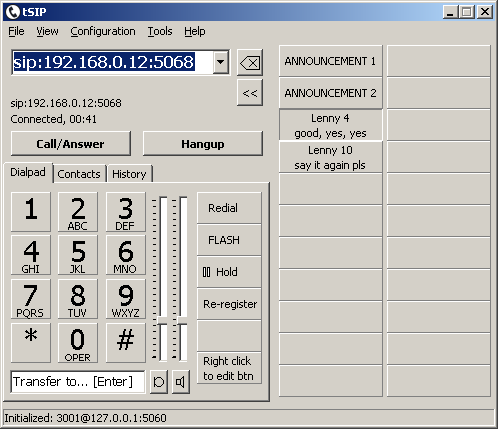Adjust the right speaker volume slider
Viewport: 498px width, 429px height.
click(183, 320)
